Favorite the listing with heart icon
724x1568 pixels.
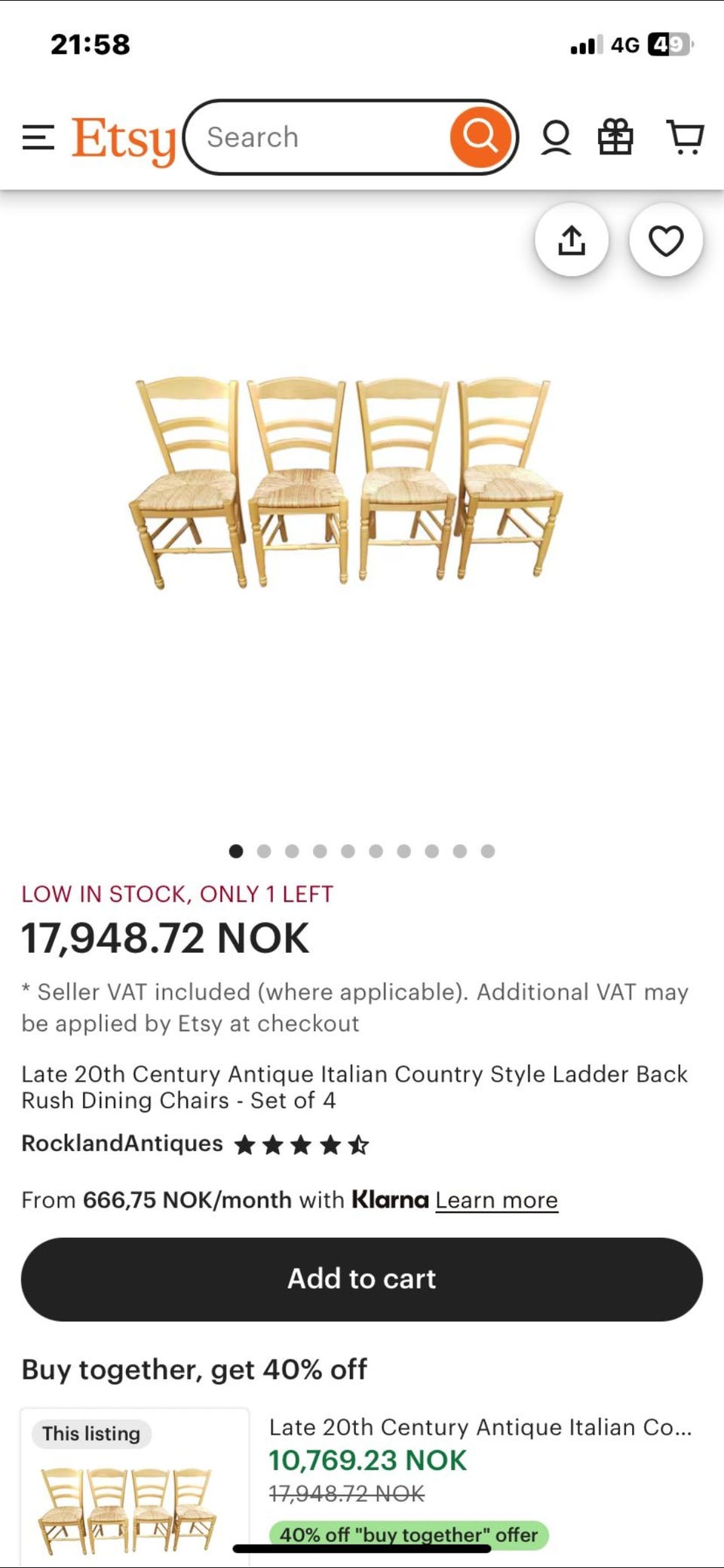666,240
